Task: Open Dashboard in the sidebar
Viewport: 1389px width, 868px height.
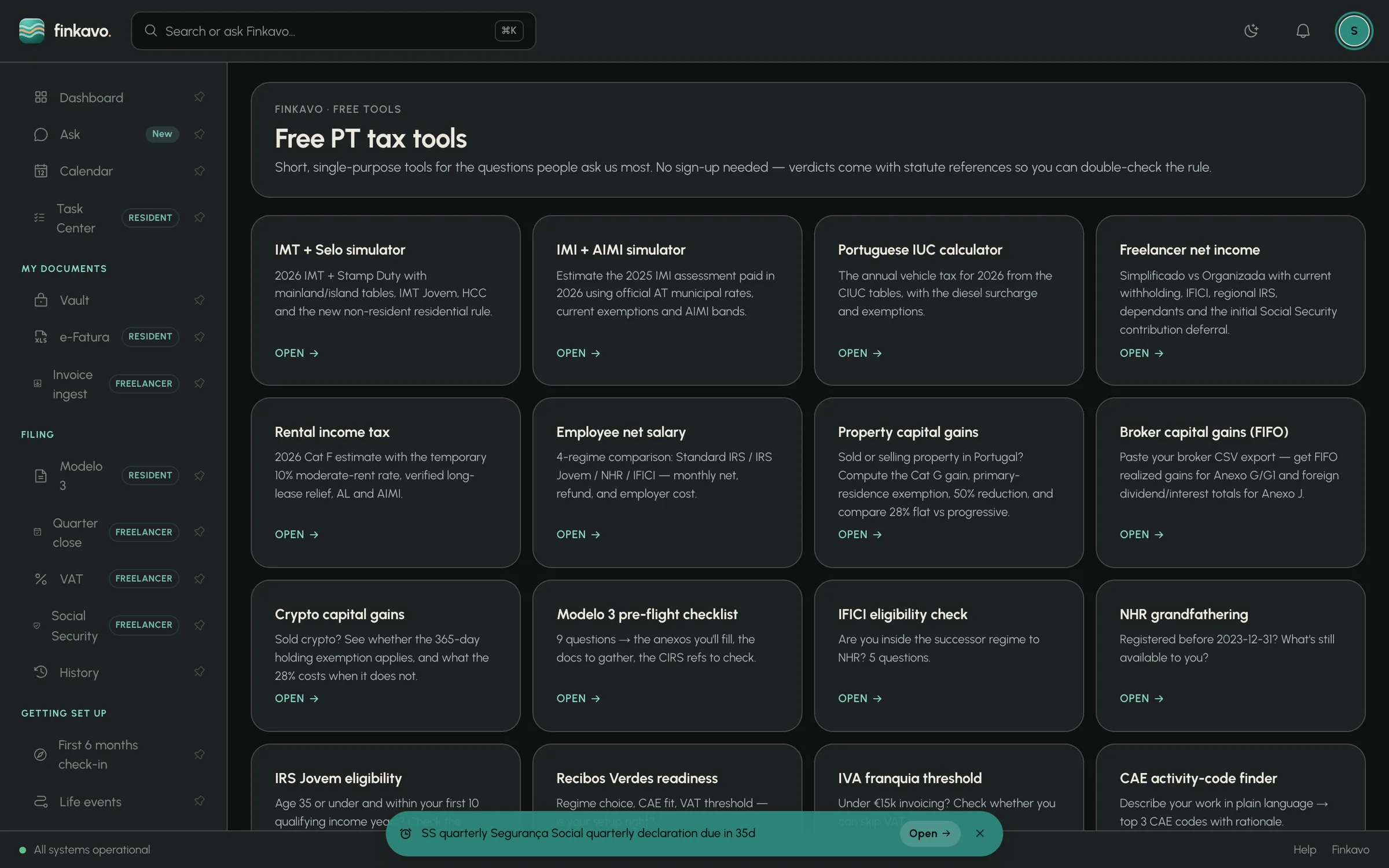Action: point(91,97)
